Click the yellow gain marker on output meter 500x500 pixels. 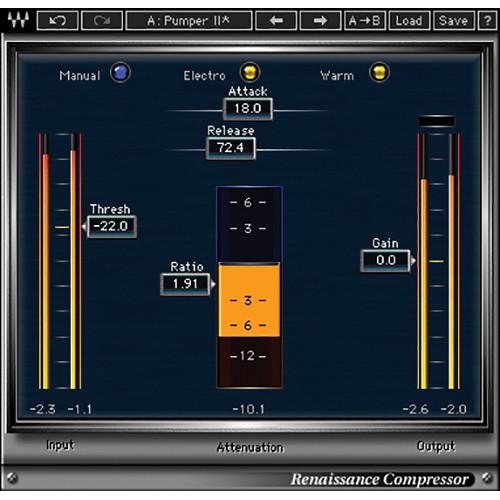point(436,261)
